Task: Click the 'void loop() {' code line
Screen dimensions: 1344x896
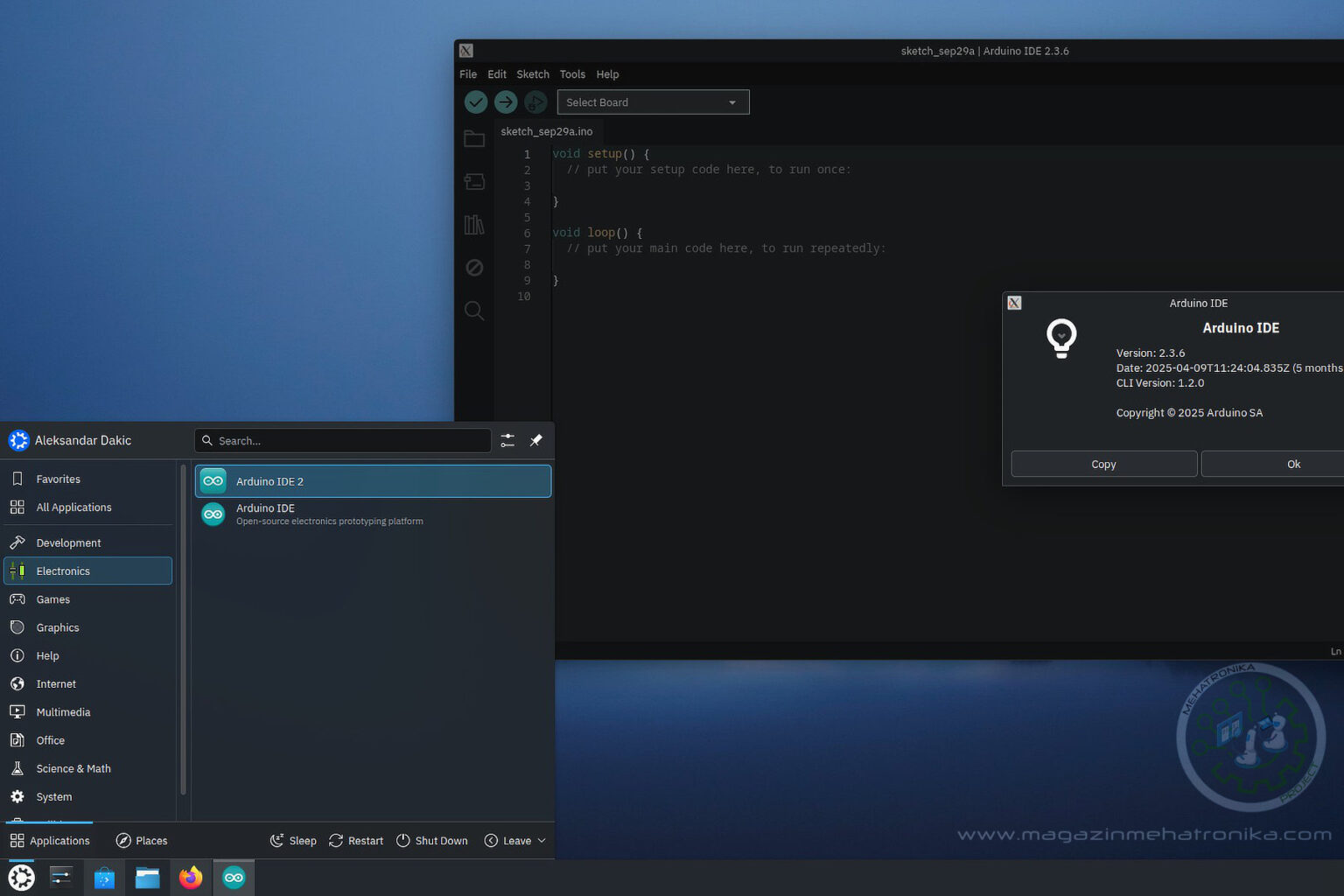Action: tap(598, 232)
